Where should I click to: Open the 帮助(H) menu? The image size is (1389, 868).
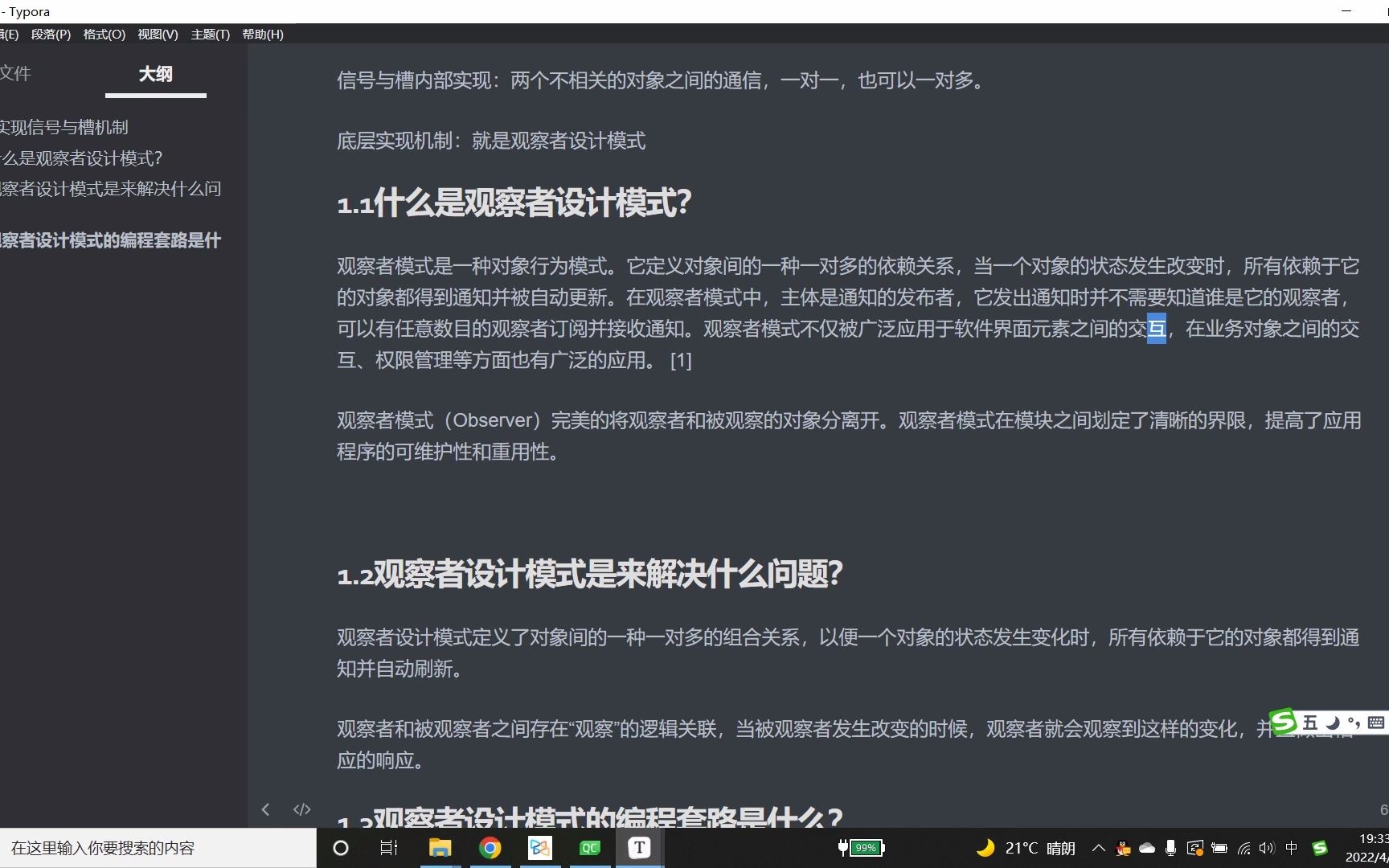click(x=263, y=34)
